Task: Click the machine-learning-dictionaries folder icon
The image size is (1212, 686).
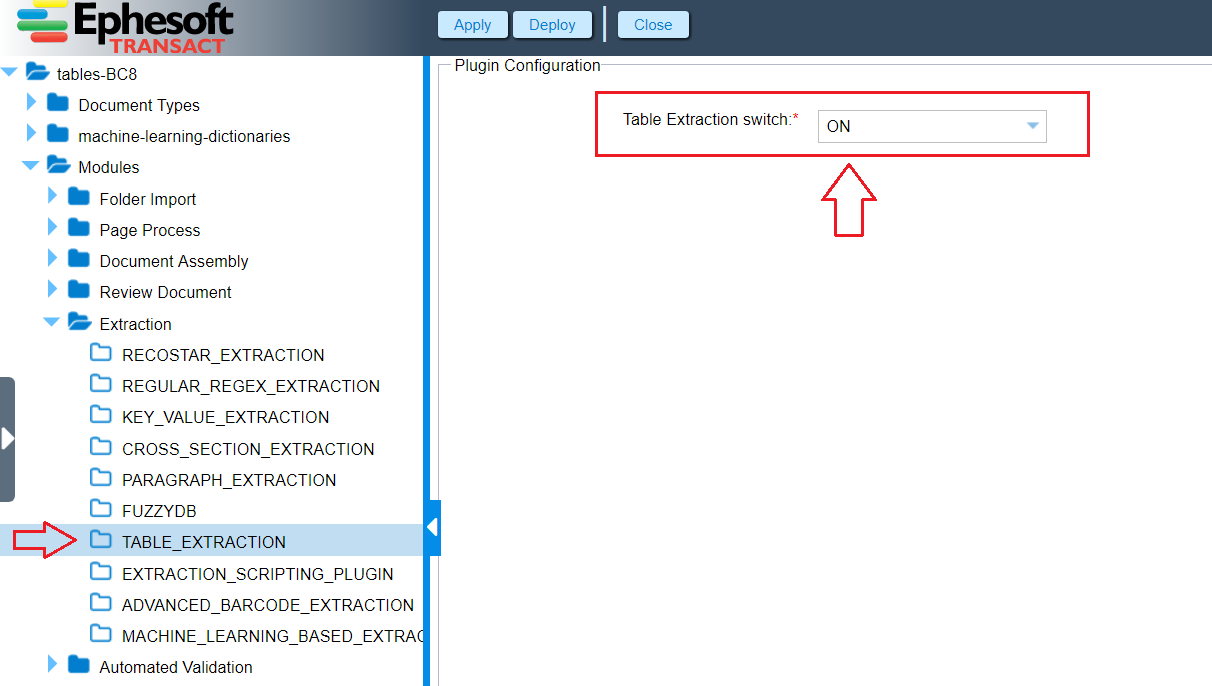Action: pos(58,133)
